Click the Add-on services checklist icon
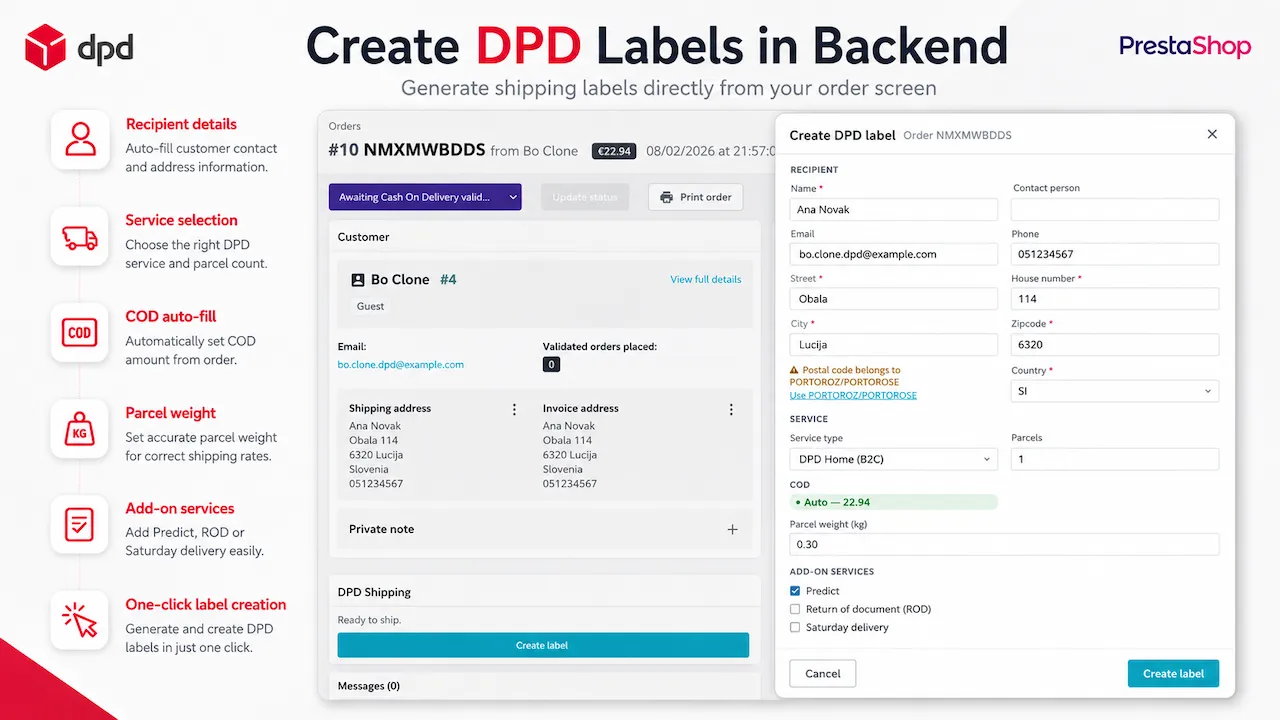The image size is (1280, 720). tap(80, 525)
